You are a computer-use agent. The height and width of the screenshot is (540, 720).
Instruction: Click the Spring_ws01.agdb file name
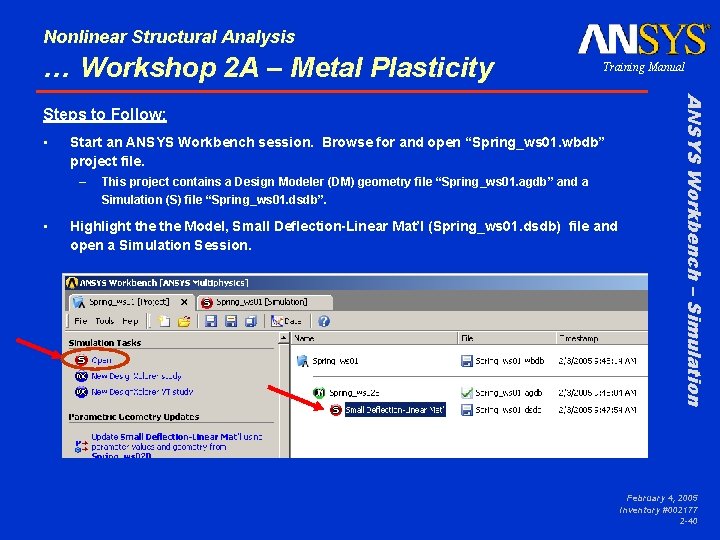point(508,393)
